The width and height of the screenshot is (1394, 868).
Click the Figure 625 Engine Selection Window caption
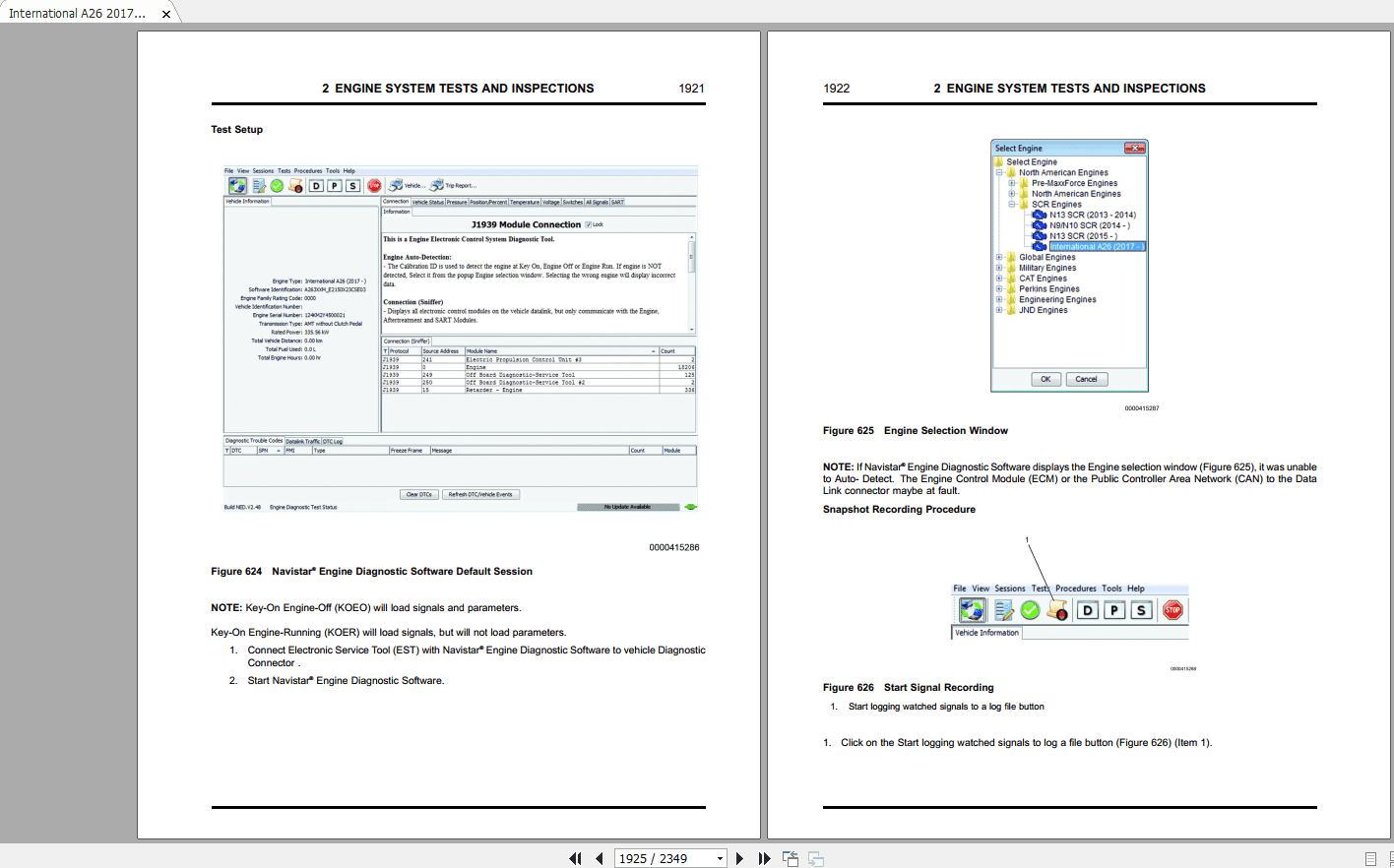(916, 430)
